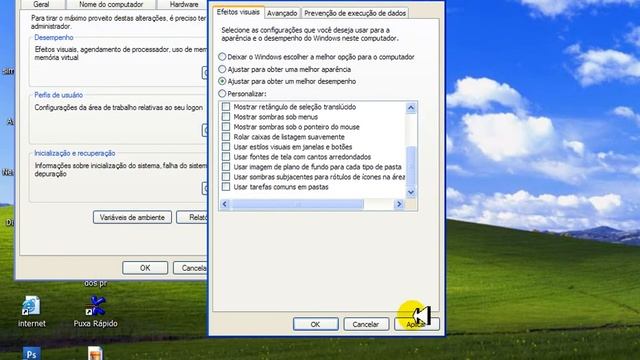
Task: Check 'Mostrar sombras sob menus'
Action: click(226, 117)
